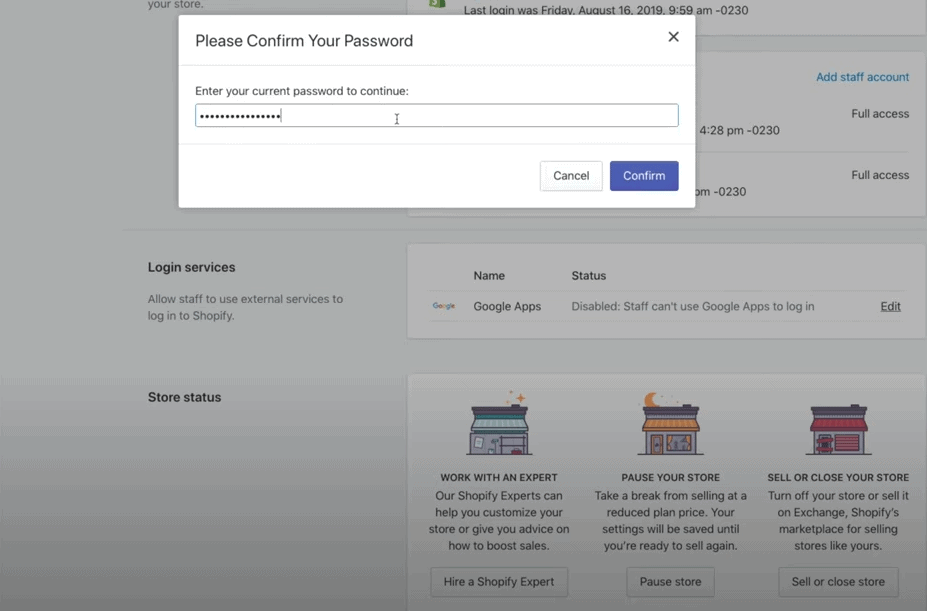This screenshot has width=927, height=611.
Task: Click the Pause store button
Action: pyautogui.click(x=670, y=581)
